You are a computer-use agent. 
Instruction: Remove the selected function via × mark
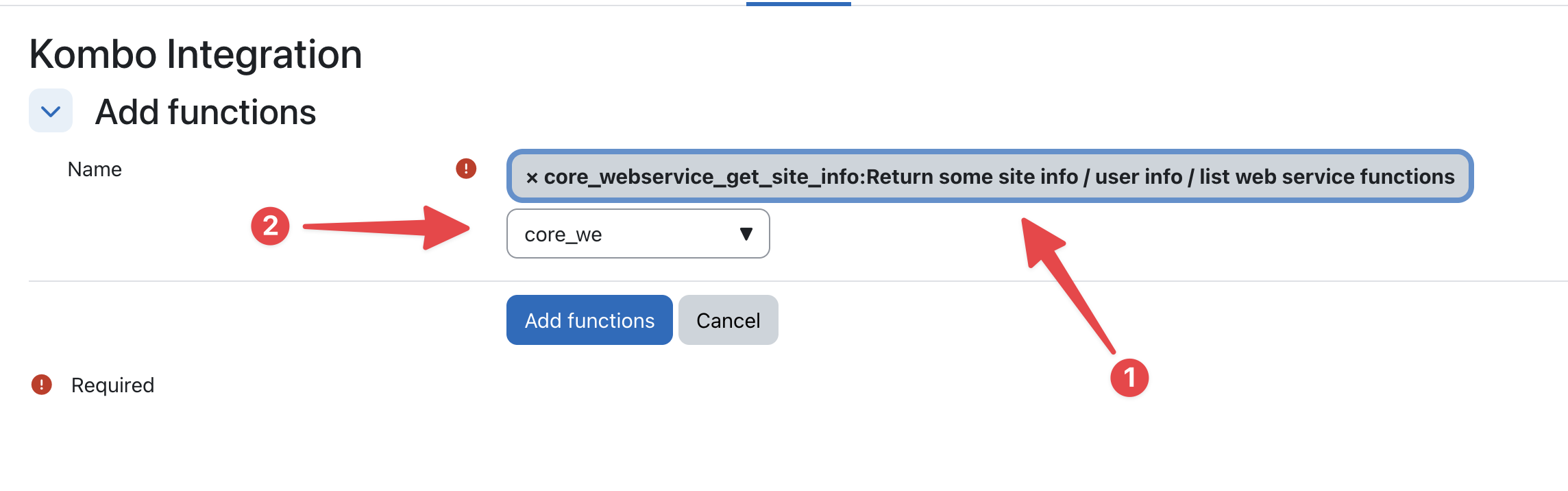coord(532,178)
